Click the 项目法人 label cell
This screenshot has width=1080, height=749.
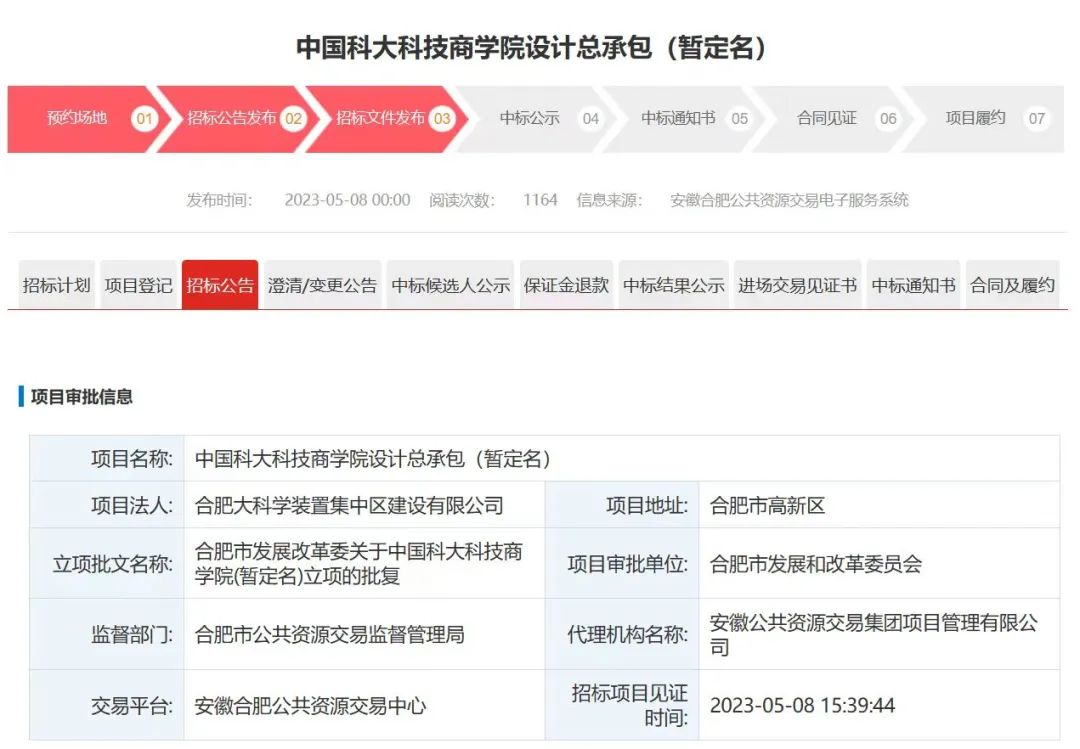(x=107, y=505)
